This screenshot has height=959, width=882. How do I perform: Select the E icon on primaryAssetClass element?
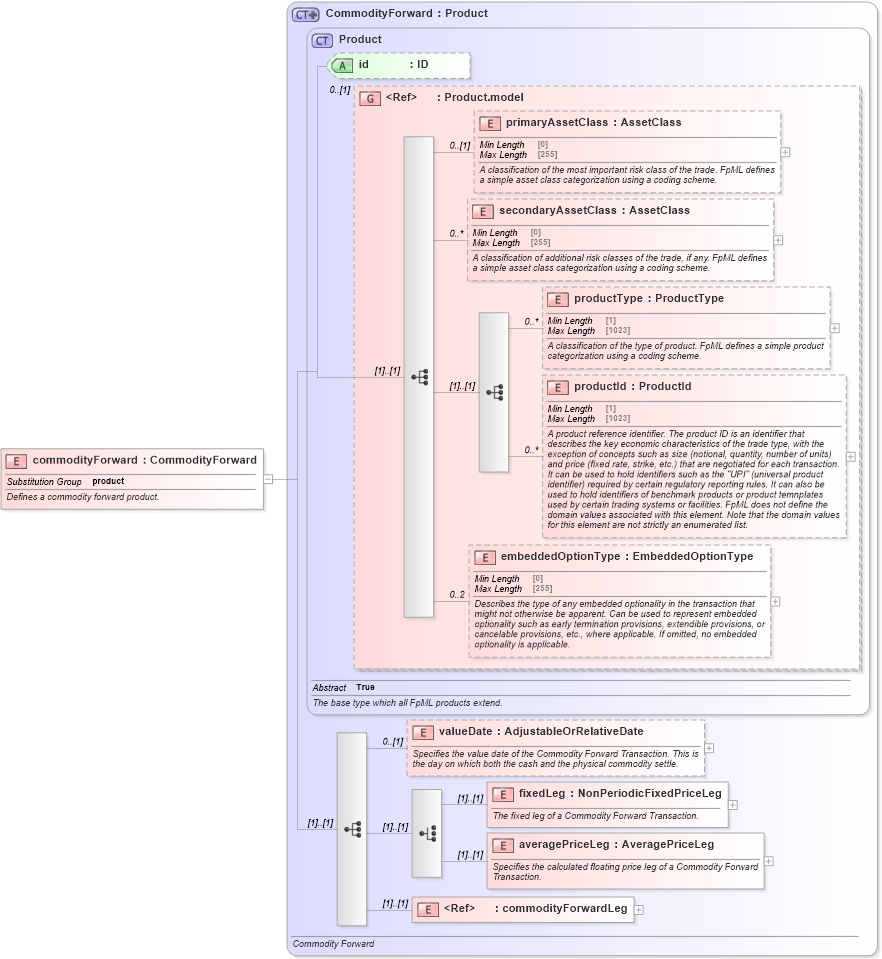pyautogui.click(x=488, y=124)
